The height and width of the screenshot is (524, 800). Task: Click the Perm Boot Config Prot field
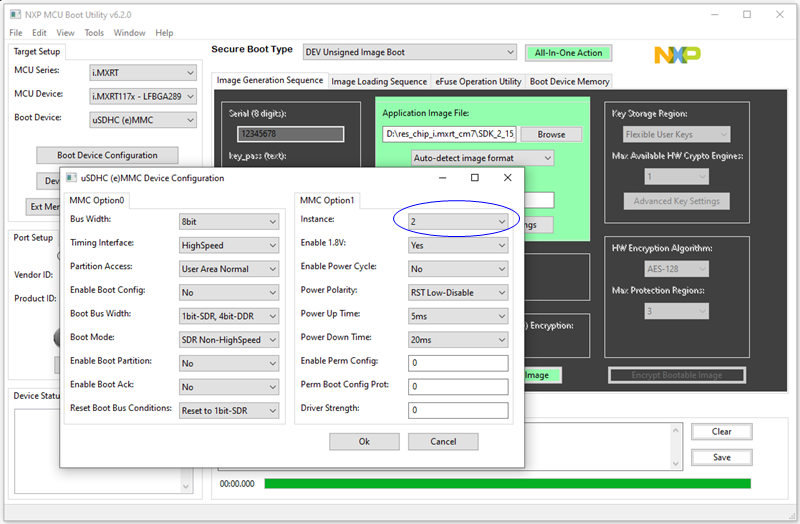tap(458, 387)
